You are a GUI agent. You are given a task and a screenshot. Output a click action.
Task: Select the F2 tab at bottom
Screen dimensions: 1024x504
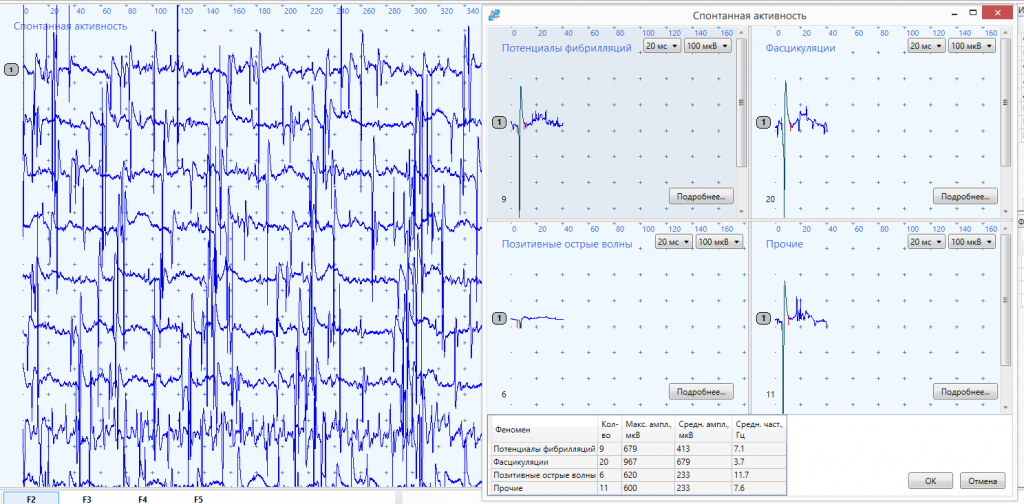tap(30, 499)
